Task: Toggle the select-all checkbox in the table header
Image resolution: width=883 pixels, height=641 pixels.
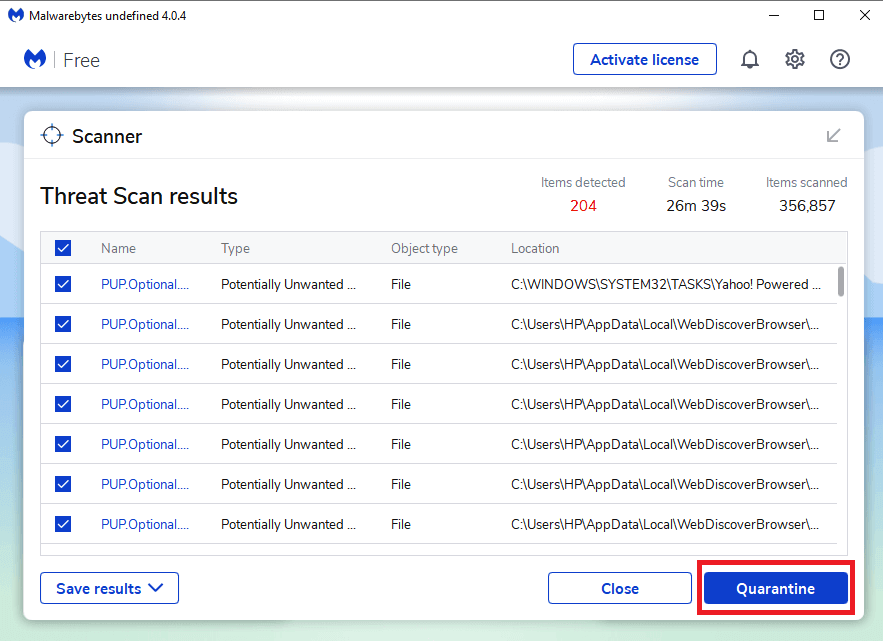Action: point(63,248)
